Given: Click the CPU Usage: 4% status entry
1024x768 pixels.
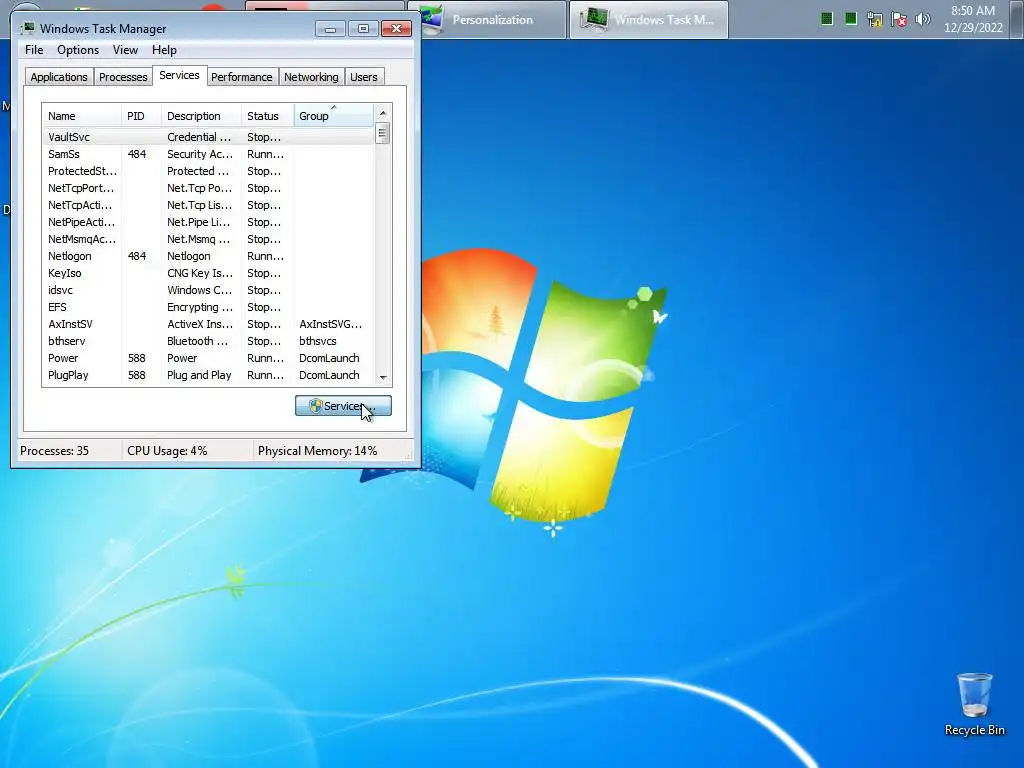Looking at the screenshot, I should [167, 451].
